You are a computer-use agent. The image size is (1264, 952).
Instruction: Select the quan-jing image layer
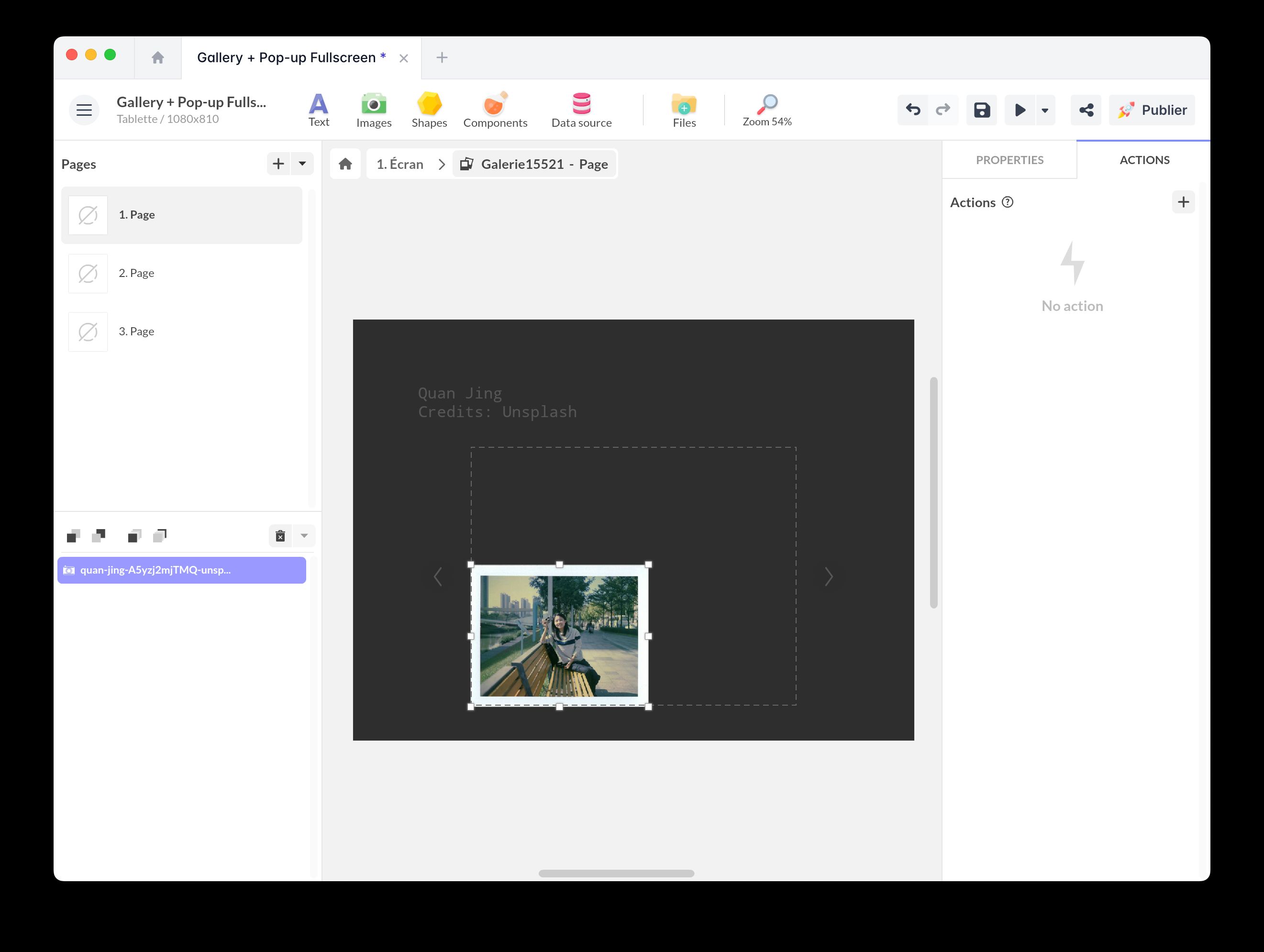click(182, 570)
